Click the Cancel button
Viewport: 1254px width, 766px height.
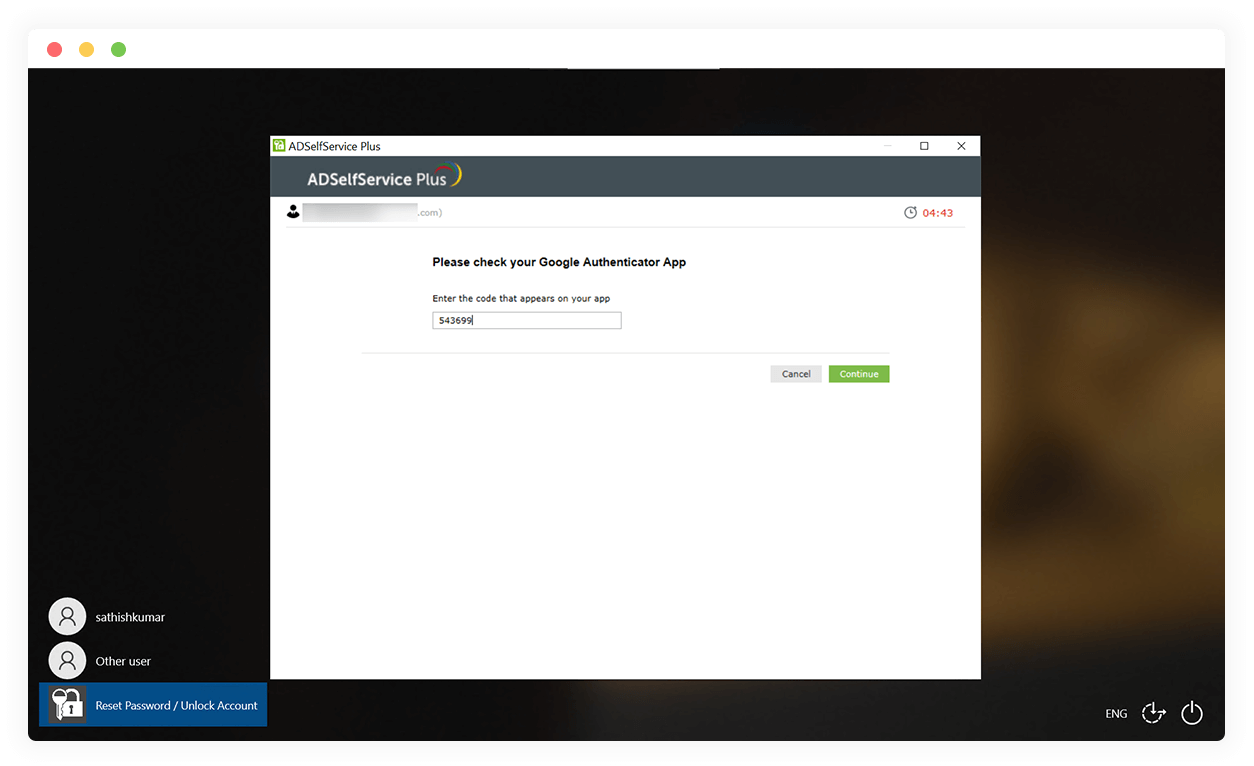click(x=796, y=374)
